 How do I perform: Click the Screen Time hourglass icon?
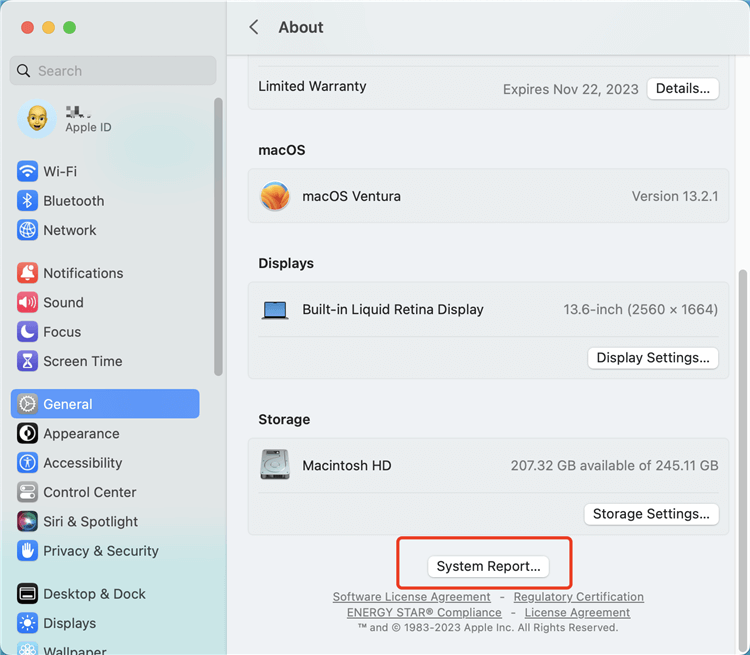point(27,361)
